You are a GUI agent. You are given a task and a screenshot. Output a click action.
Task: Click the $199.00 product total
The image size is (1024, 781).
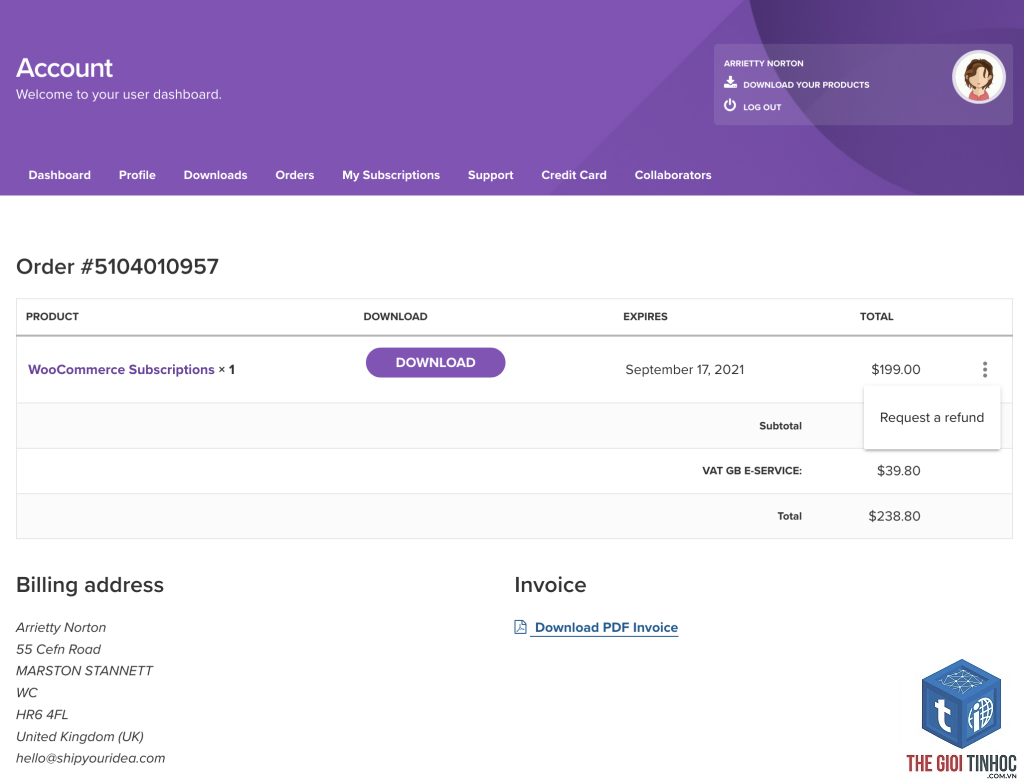coord(895,370)
